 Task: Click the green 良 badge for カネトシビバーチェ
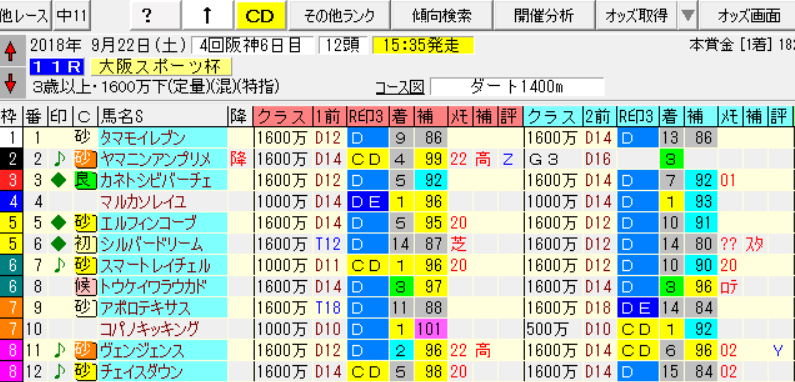pyautogui.click(x=85, y=181)
